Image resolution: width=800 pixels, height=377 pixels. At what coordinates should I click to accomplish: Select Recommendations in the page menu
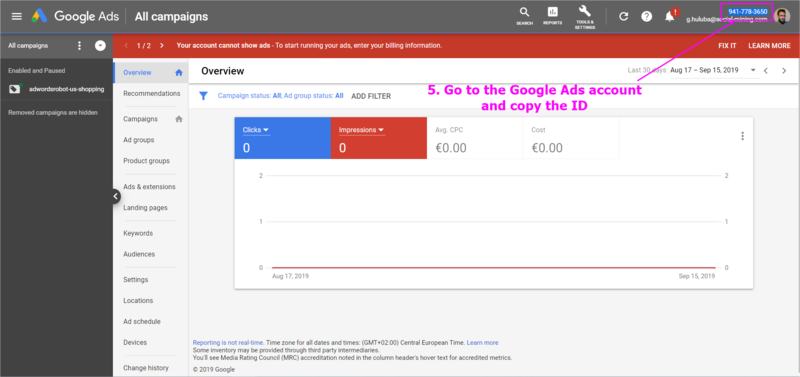pos(152,94)
